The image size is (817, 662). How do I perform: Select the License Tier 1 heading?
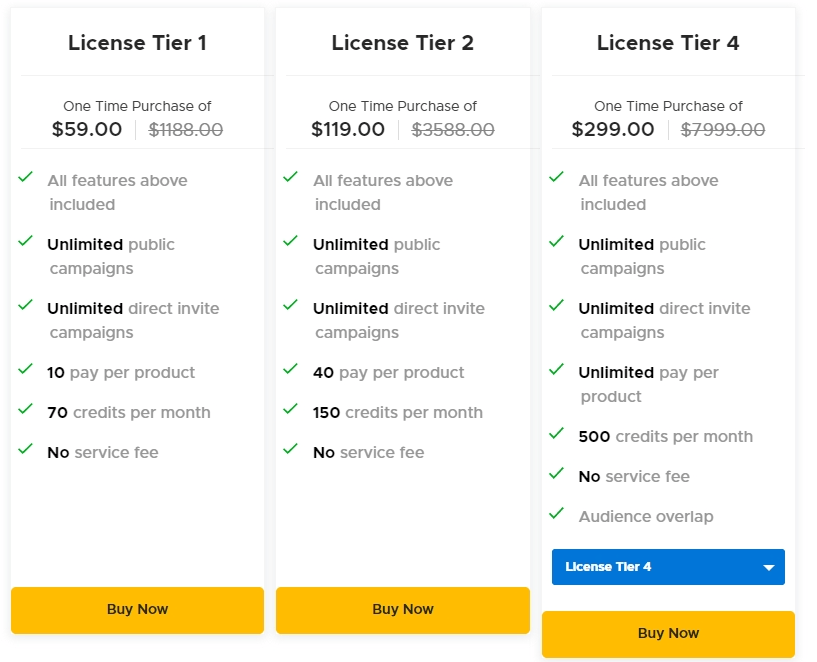(137, 43)
